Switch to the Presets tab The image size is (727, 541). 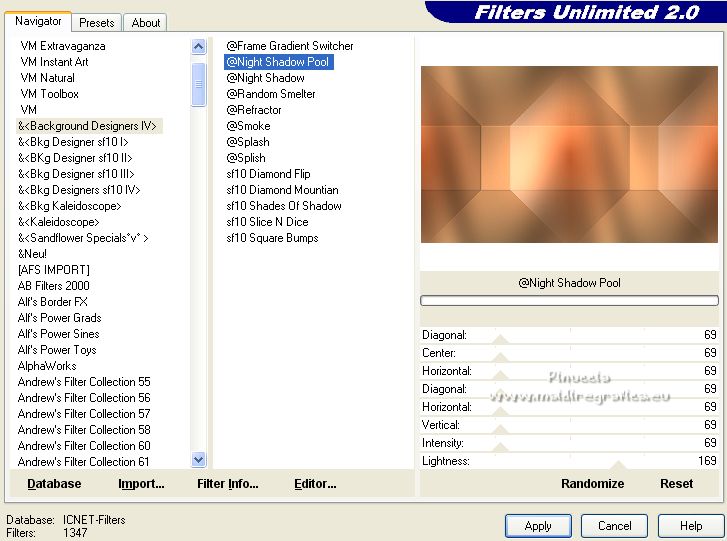[96, 22]
